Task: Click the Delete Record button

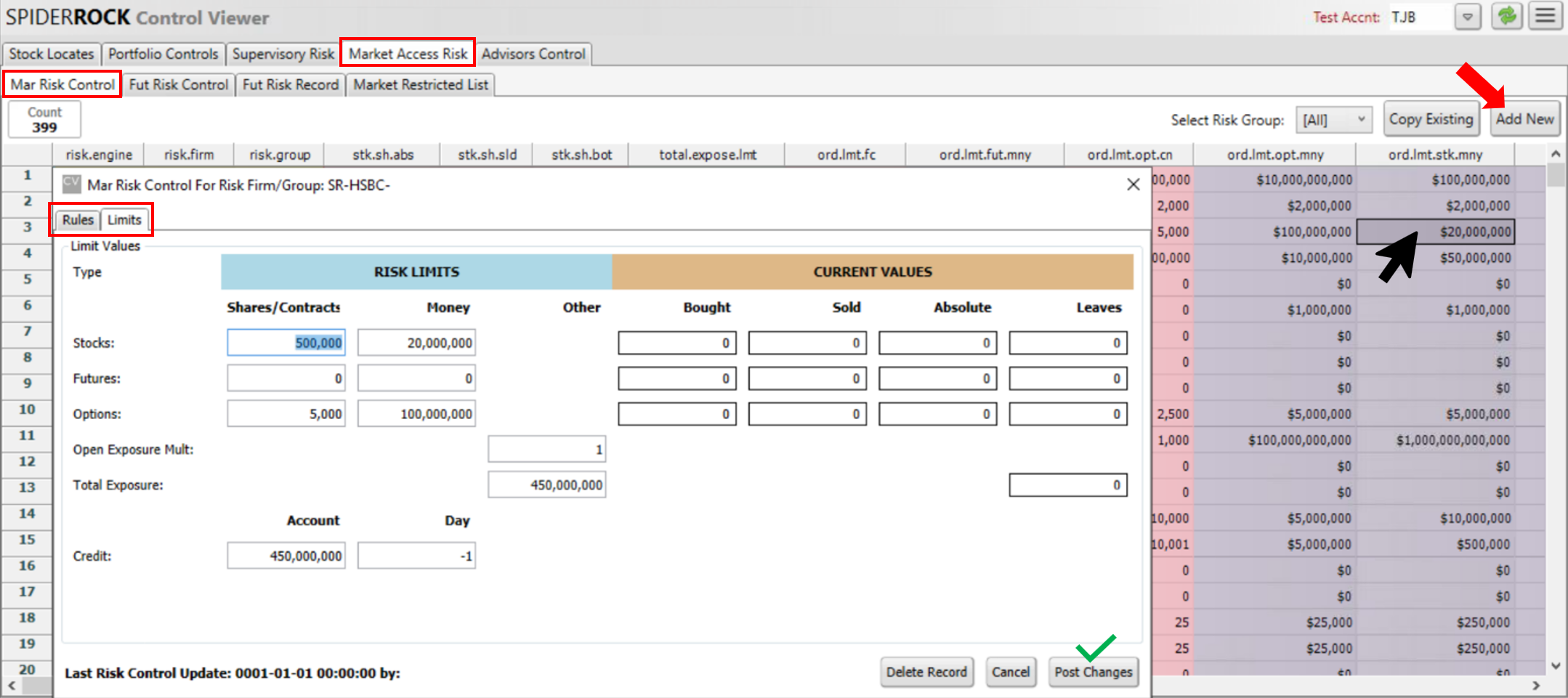Action: click(926, 672)
